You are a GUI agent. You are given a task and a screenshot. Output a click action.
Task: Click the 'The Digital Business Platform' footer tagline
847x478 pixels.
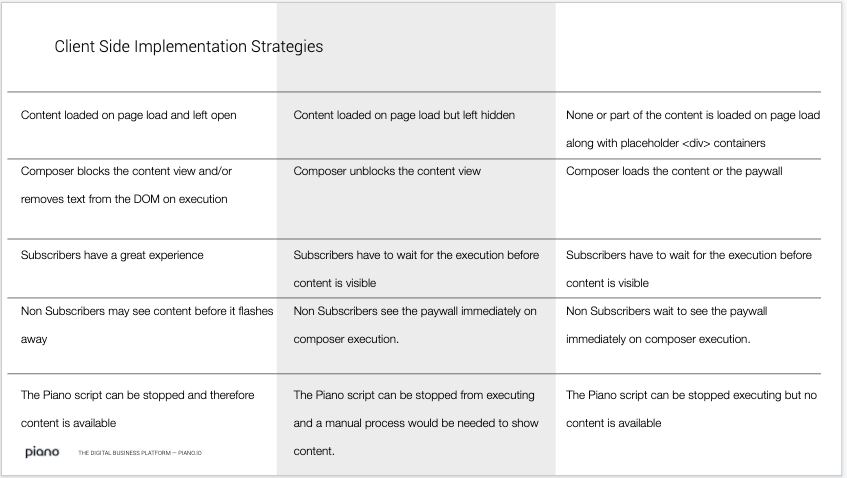pos(140,453)
